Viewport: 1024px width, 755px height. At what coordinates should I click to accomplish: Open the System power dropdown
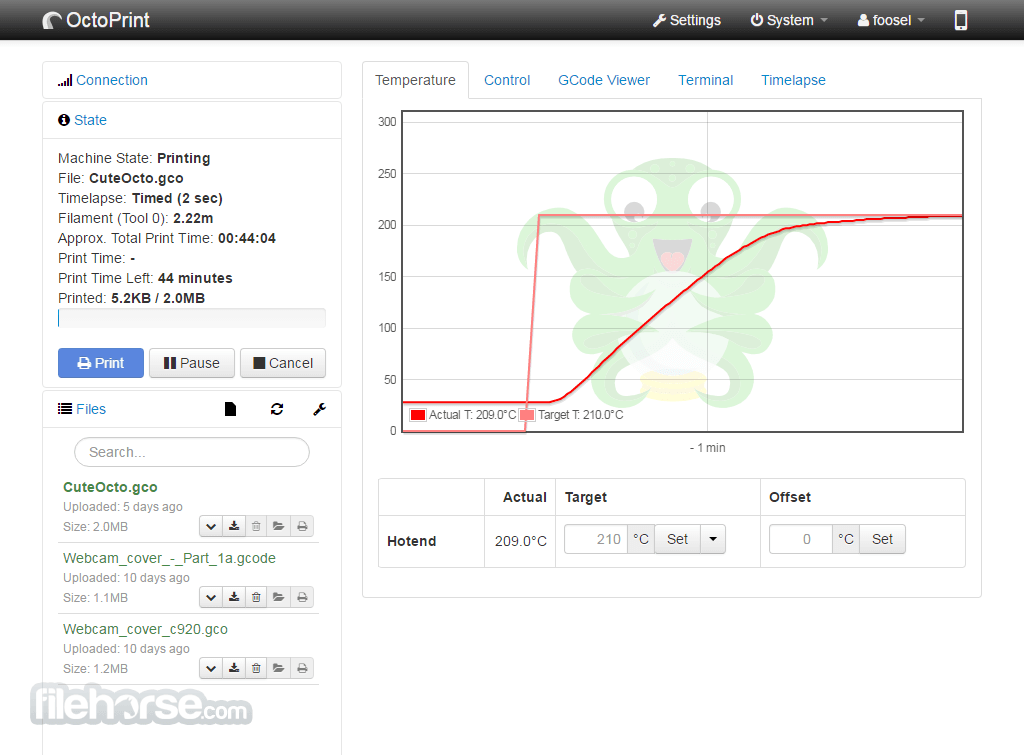(x=789, y=20)
